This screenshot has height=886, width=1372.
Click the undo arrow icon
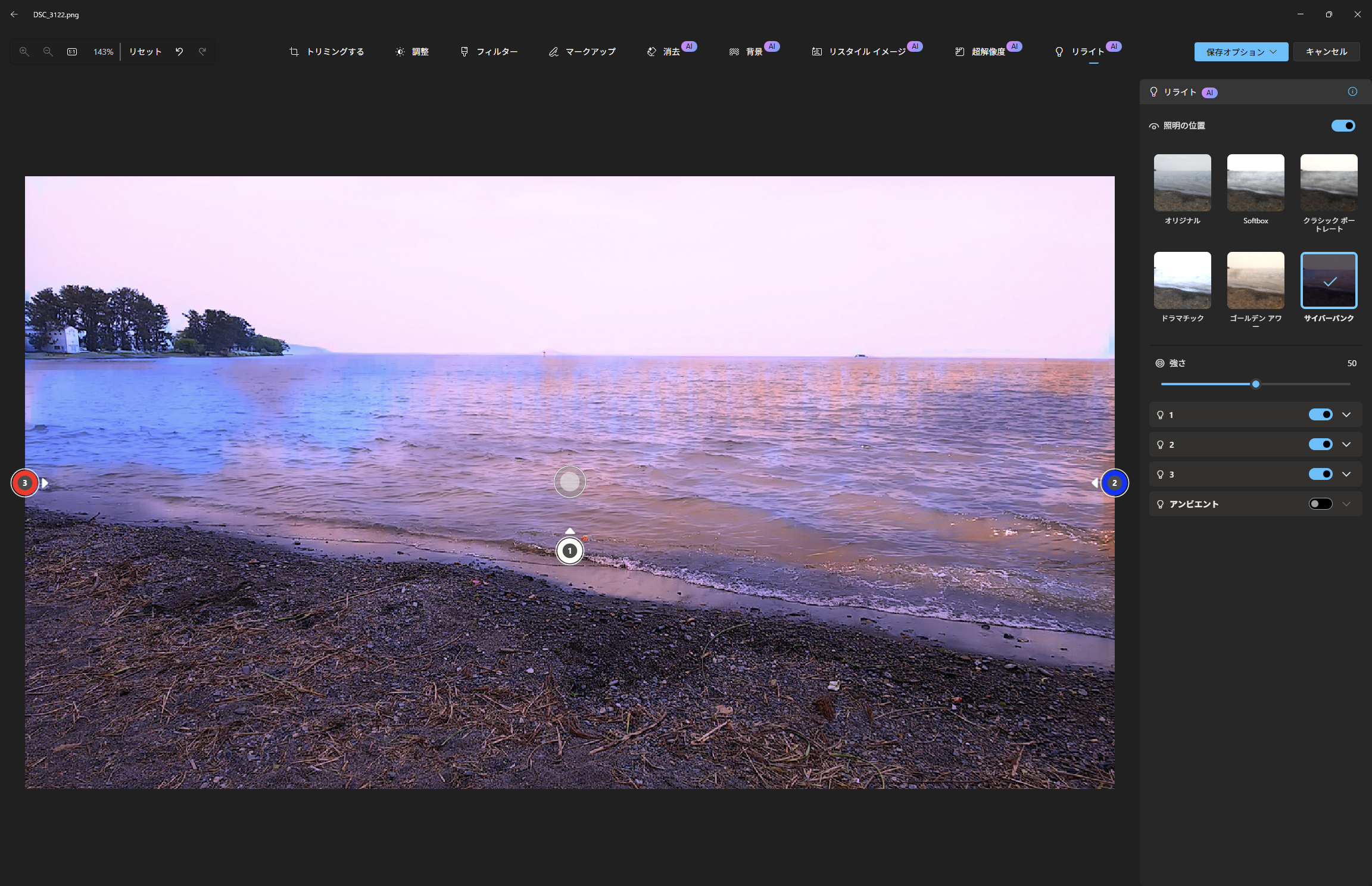pyautogui.click(x=179, y=52)
